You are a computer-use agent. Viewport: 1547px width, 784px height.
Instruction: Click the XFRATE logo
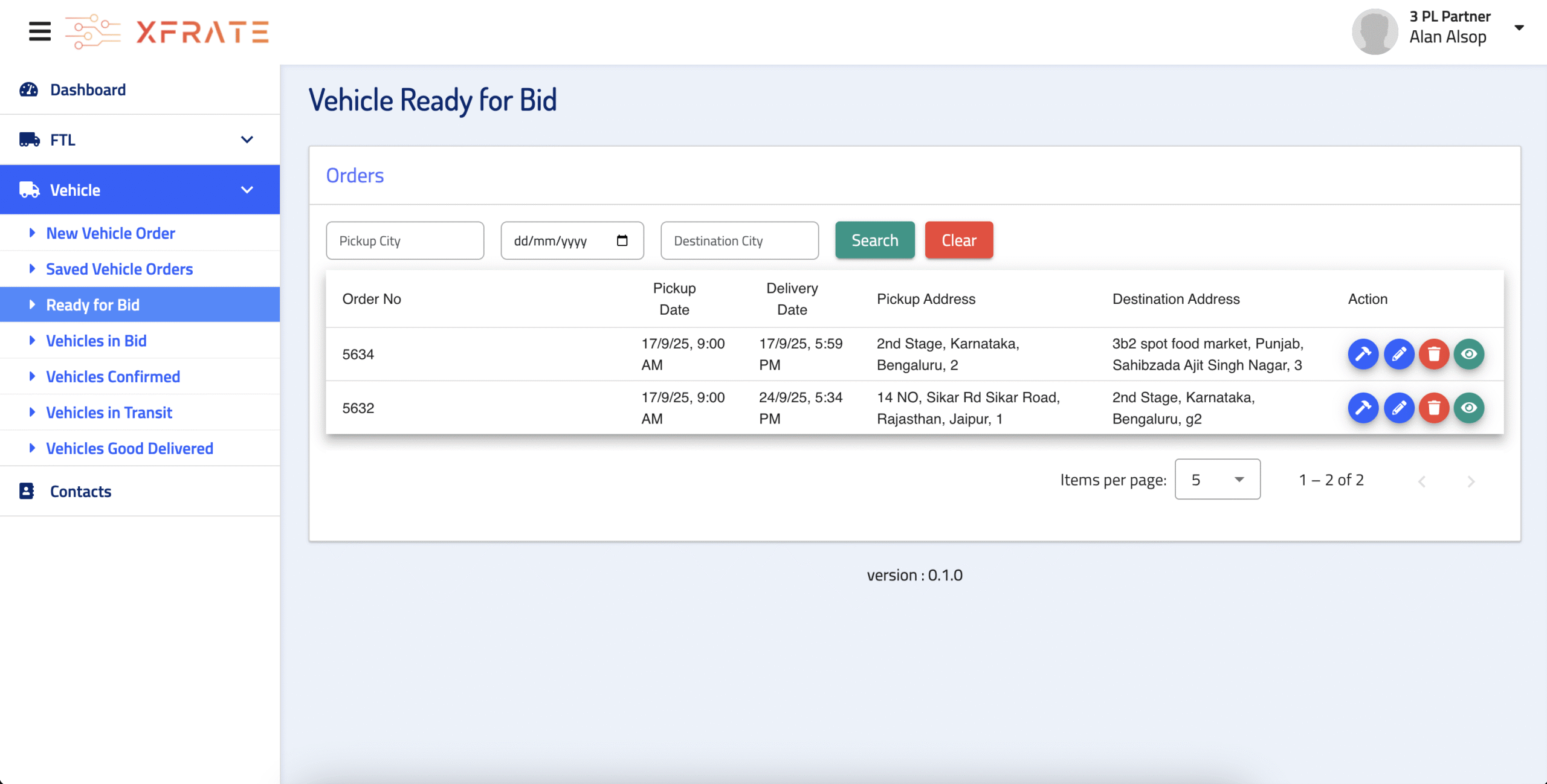coord(167,31)
